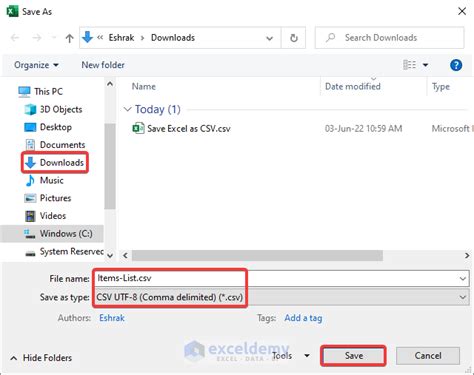Click the horizontal scroll right arrow
The height and width of the screenshot is (375, 474).
pyautogui.click(x=467, y=256)
